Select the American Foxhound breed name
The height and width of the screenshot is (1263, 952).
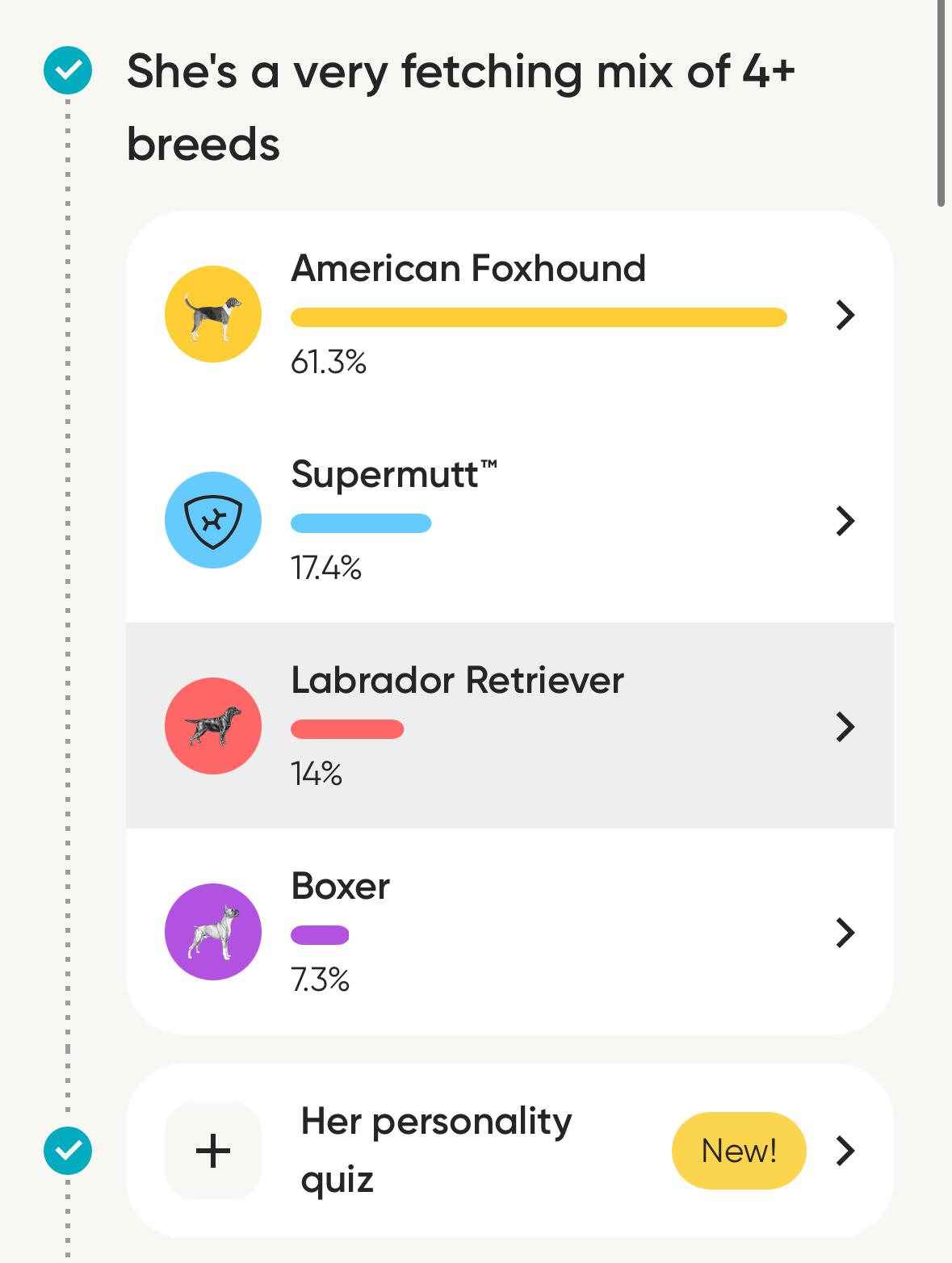[x=468, y=268]
